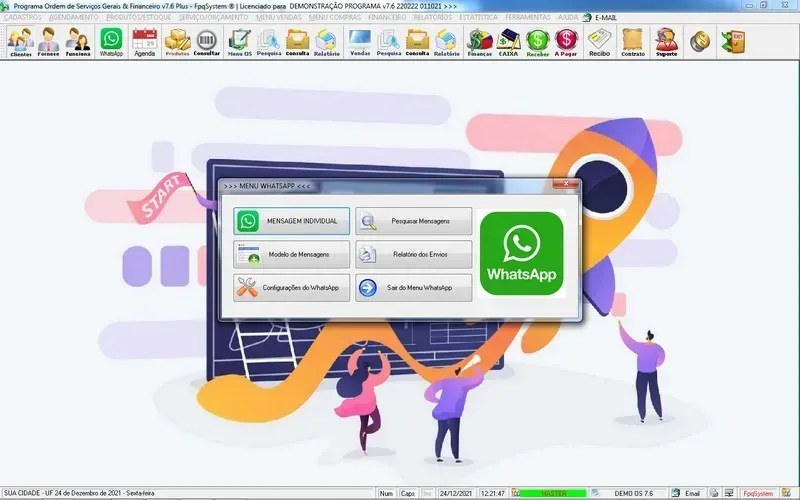
Task: Click the Pesquisar Mensagens button
Action: click(x=414, y=221)
